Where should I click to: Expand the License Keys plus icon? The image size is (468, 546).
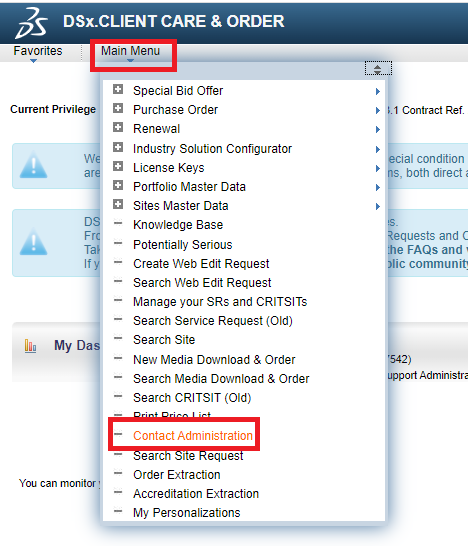(x=118, y=166)
